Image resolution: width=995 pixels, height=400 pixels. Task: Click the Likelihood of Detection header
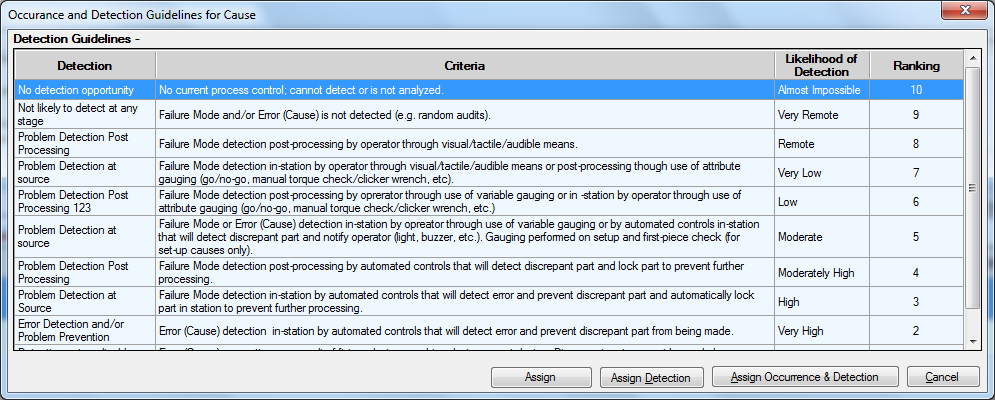click(820, 66)
